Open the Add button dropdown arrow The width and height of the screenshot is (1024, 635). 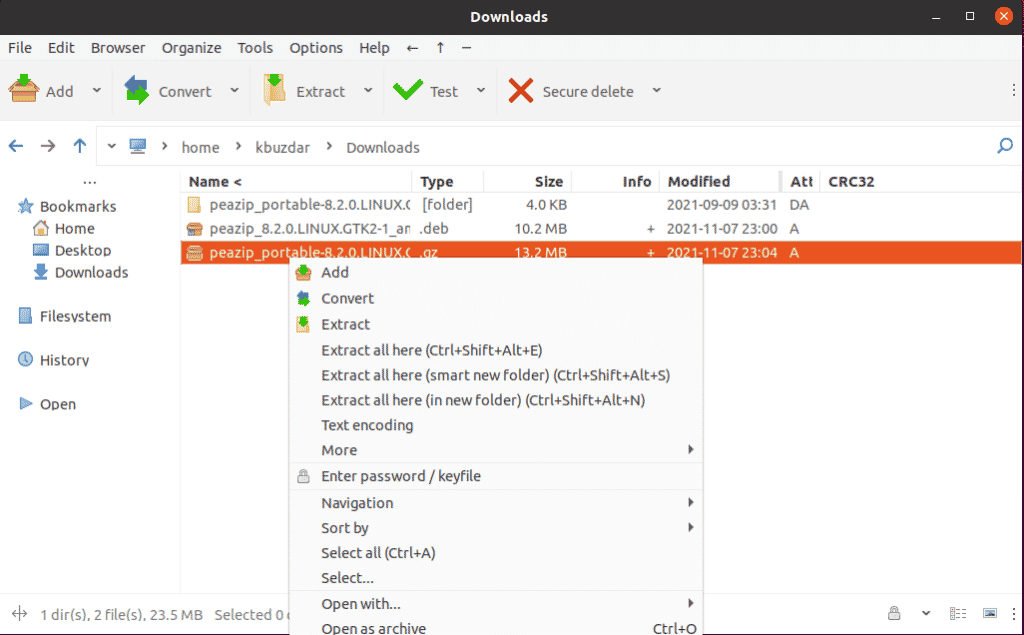[97, 90]
